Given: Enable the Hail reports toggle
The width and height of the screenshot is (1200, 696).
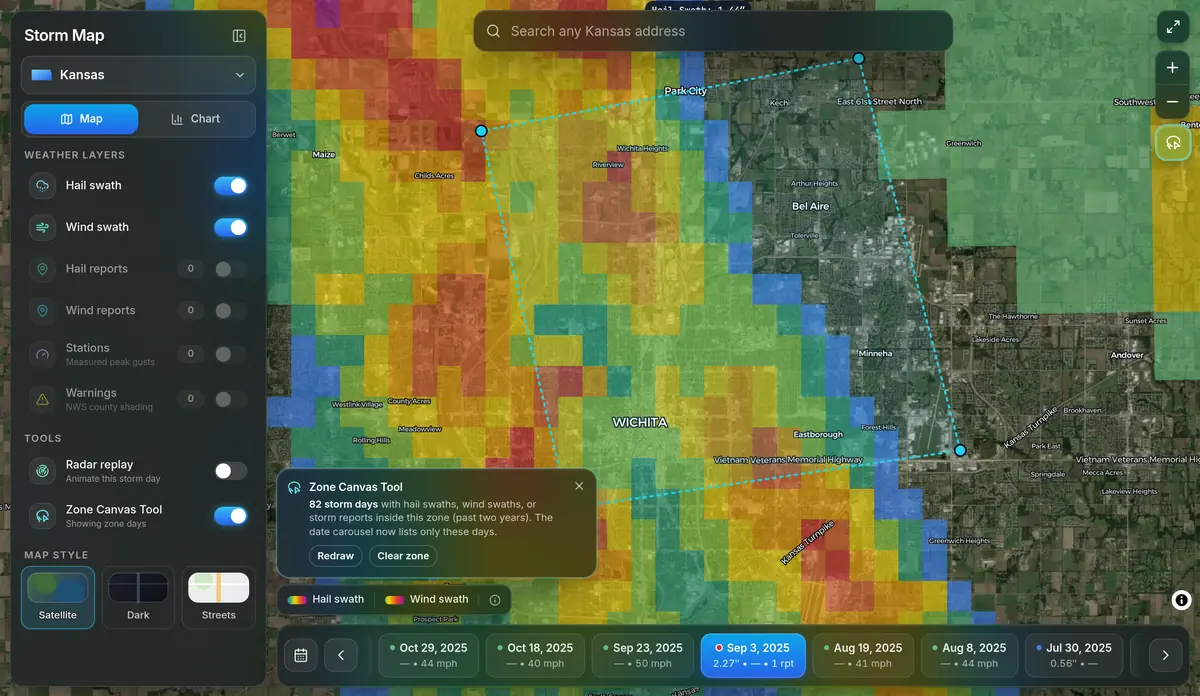Looking at the screenshot, I should click(x=230, y=269).
